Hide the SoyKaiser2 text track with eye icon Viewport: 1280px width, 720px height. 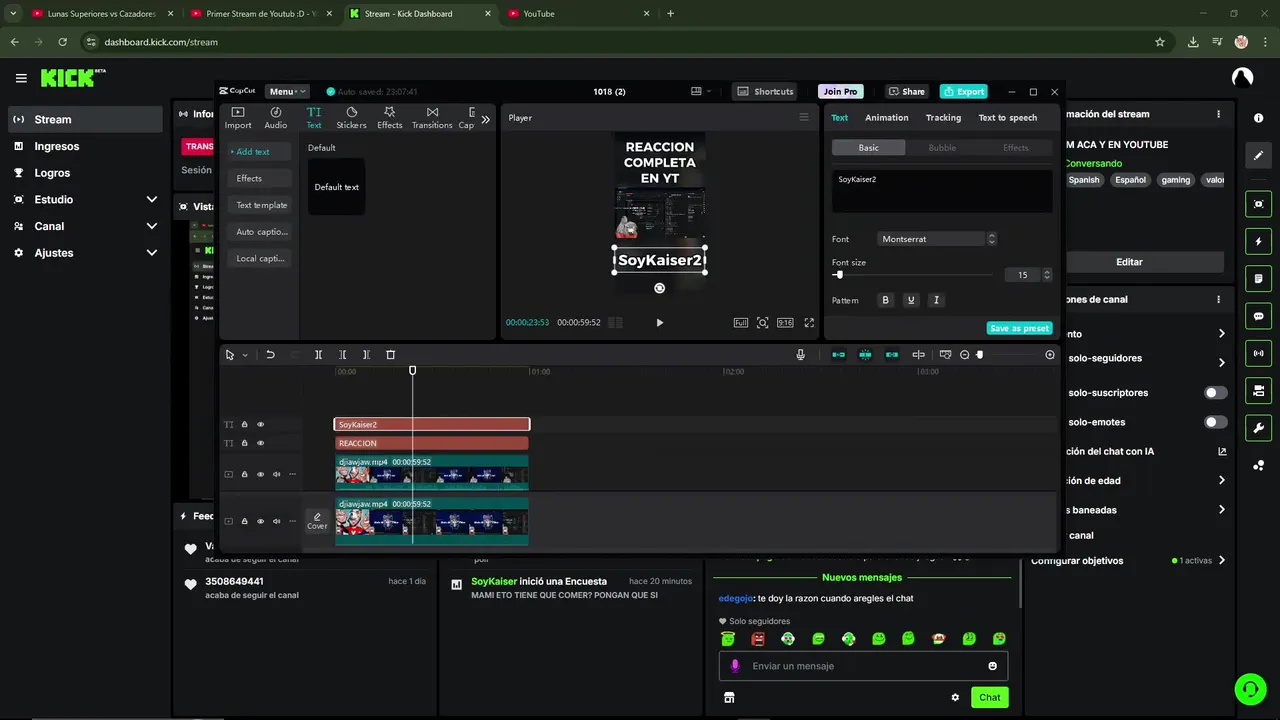point(261,424)
